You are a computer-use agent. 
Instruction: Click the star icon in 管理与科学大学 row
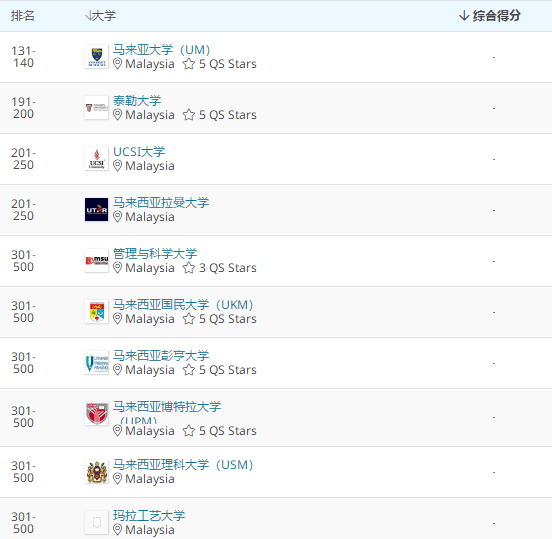point(189,268)
